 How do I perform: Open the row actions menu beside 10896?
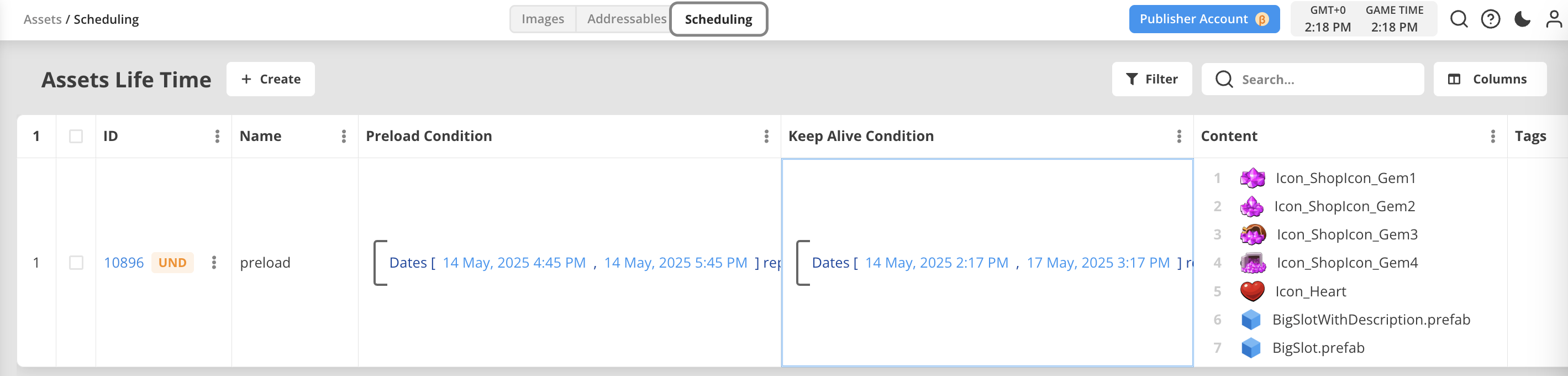[x=214, y=263]
